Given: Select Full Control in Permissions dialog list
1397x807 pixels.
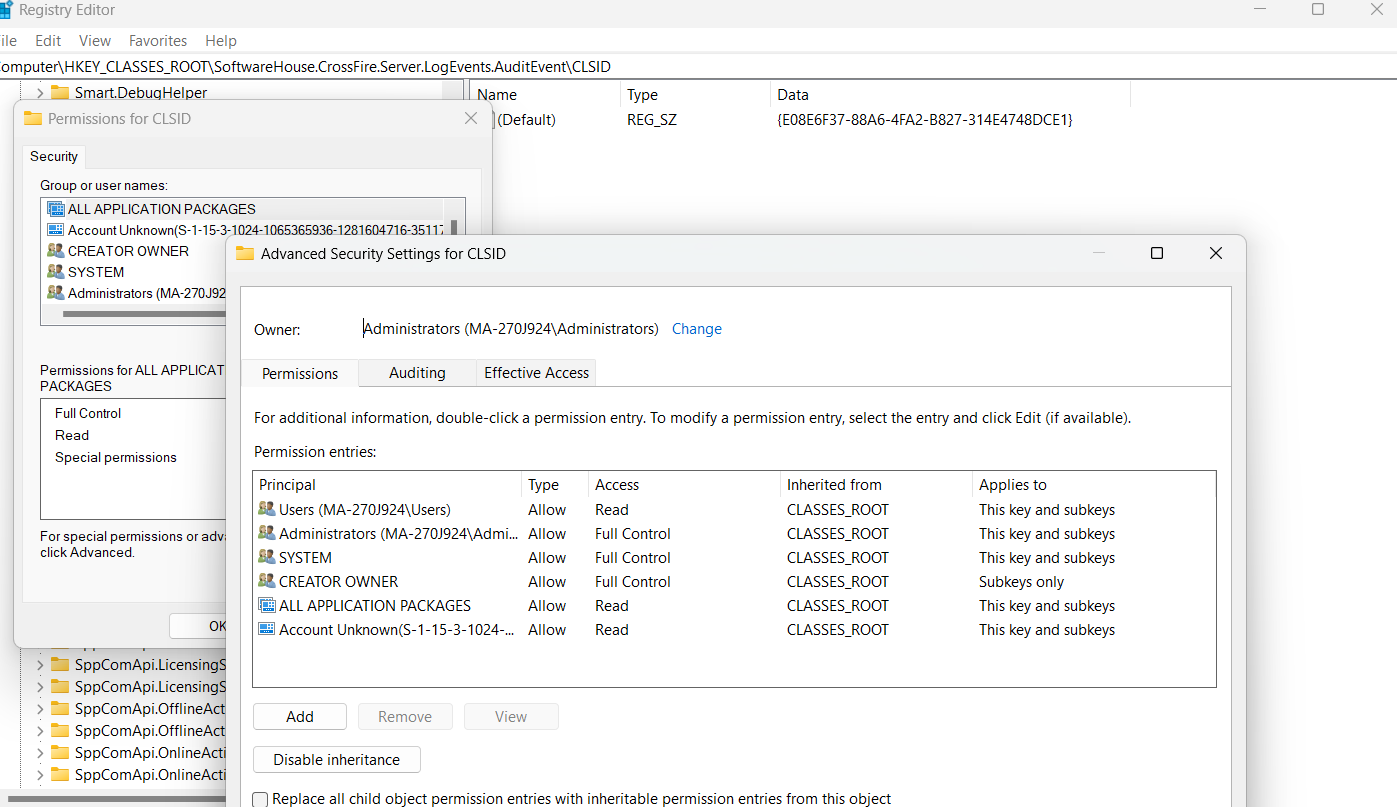Looking at the screenshot, I should 88,414.
